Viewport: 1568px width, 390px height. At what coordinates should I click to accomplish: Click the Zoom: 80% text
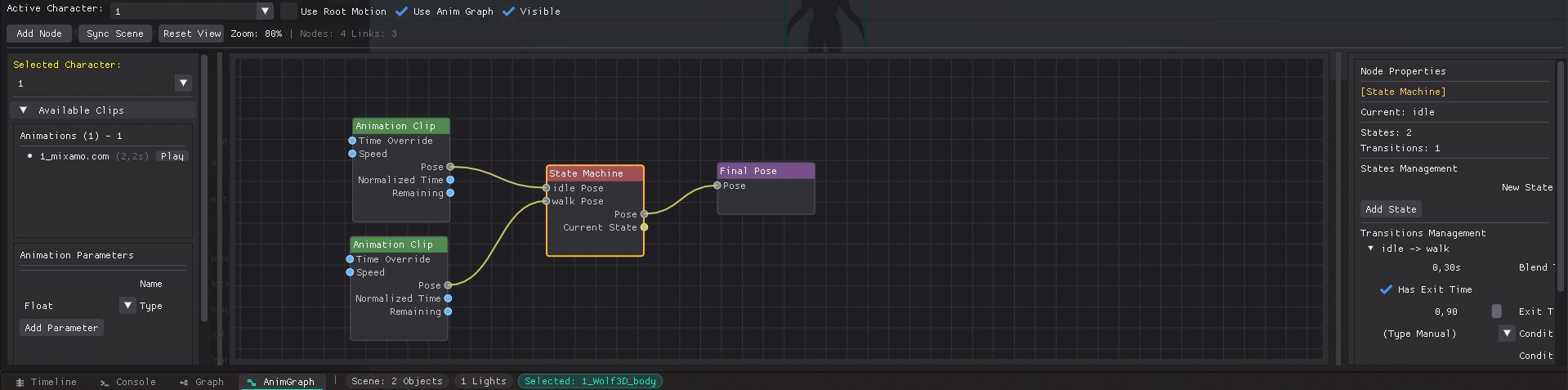[x=257, y=34]
